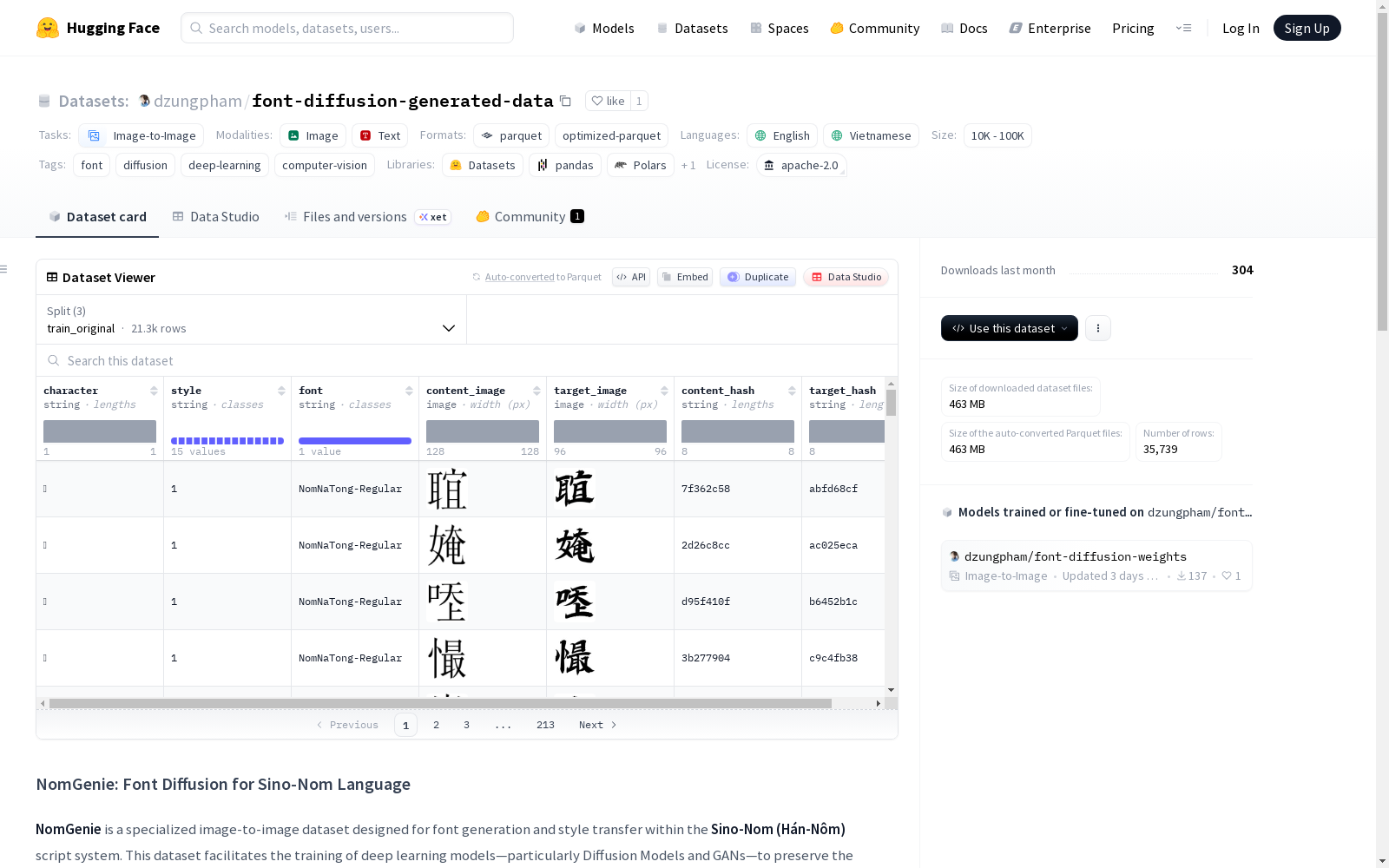This screenshot has height=868, width=1389.
Task: Open the apache-2.0 license tag
Action: coord(801,165)
